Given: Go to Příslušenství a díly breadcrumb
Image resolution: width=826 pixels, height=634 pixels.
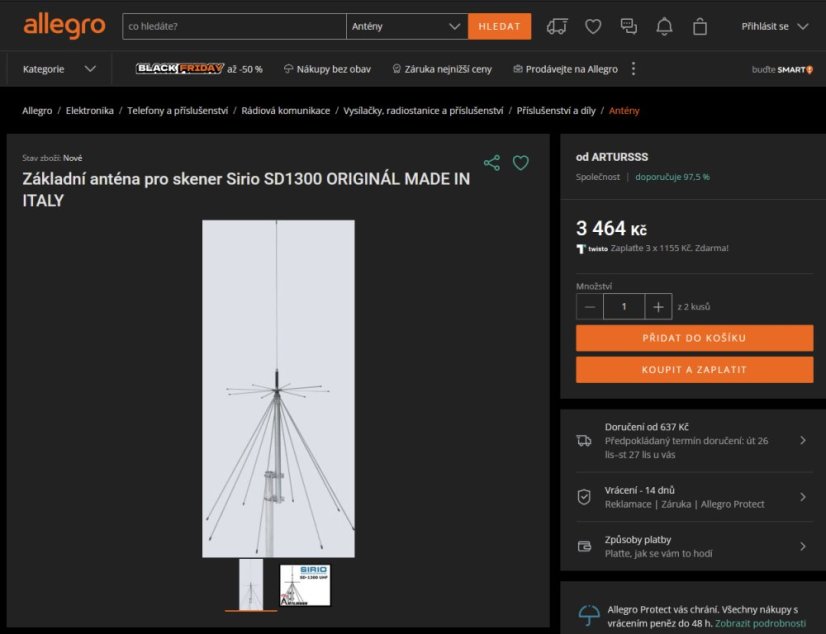Looking at the screenshot, I should tap(556, 111).
